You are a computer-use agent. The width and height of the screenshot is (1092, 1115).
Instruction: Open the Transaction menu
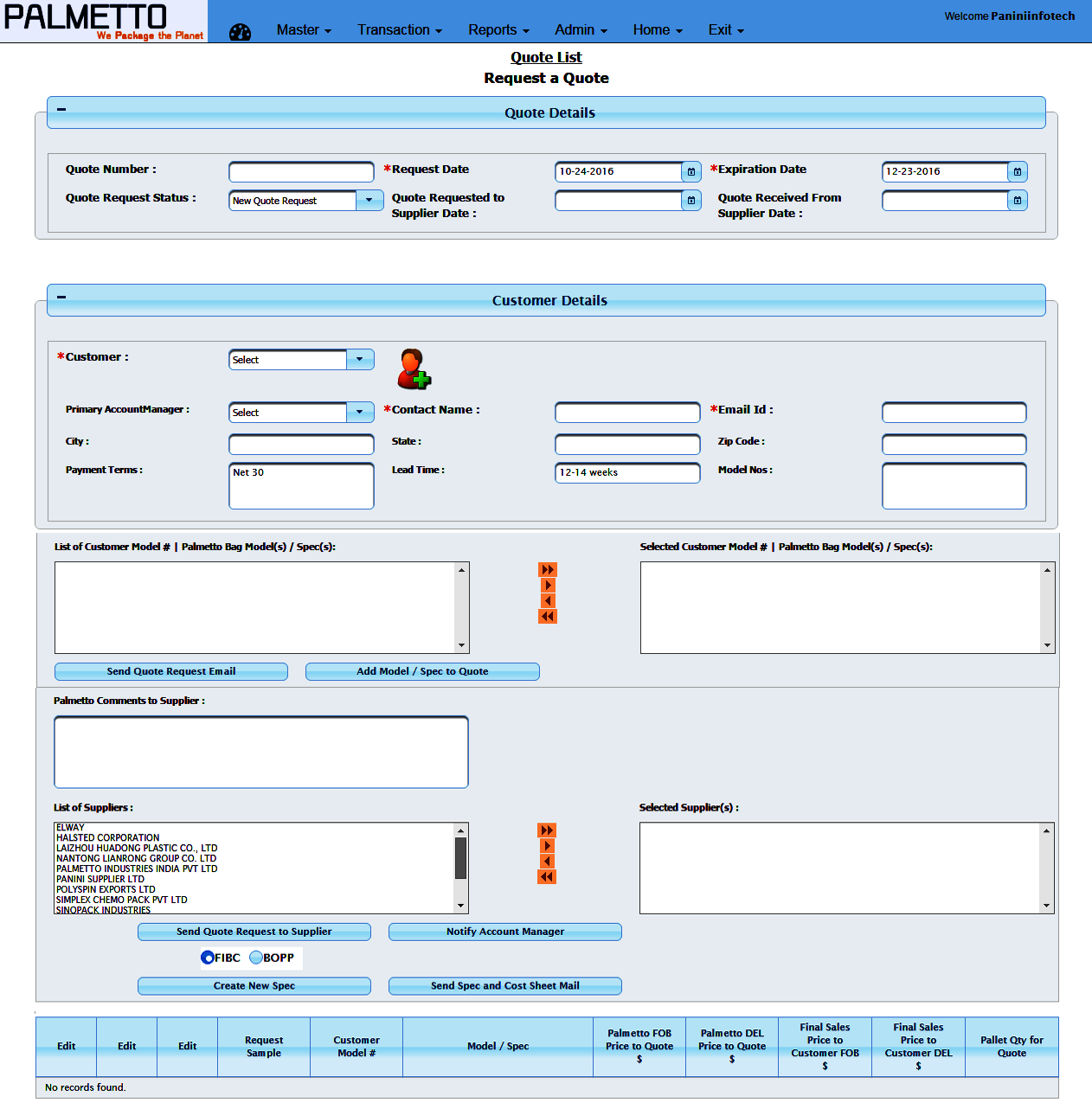[x=400, y=30]
